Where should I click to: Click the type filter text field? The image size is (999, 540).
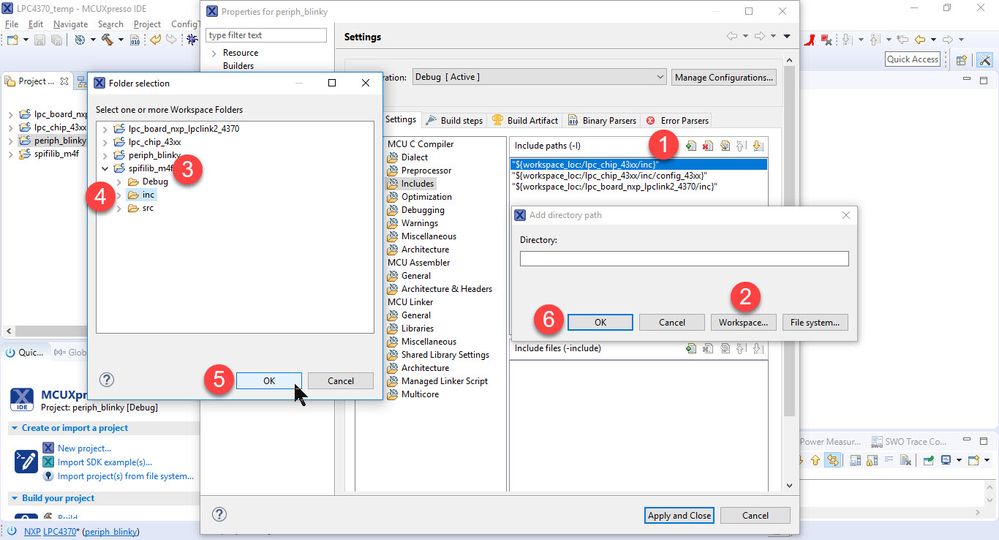(x=266, y=35)
